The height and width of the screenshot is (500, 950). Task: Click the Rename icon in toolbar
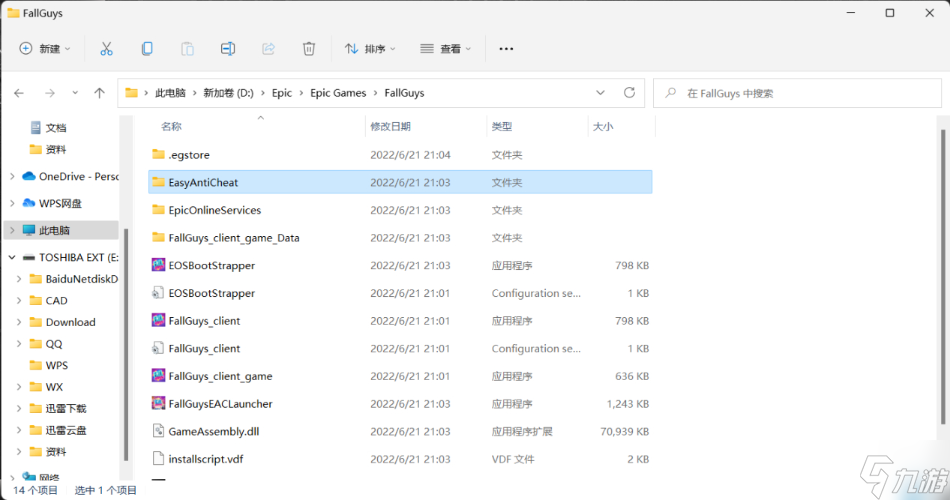(228, 48)
